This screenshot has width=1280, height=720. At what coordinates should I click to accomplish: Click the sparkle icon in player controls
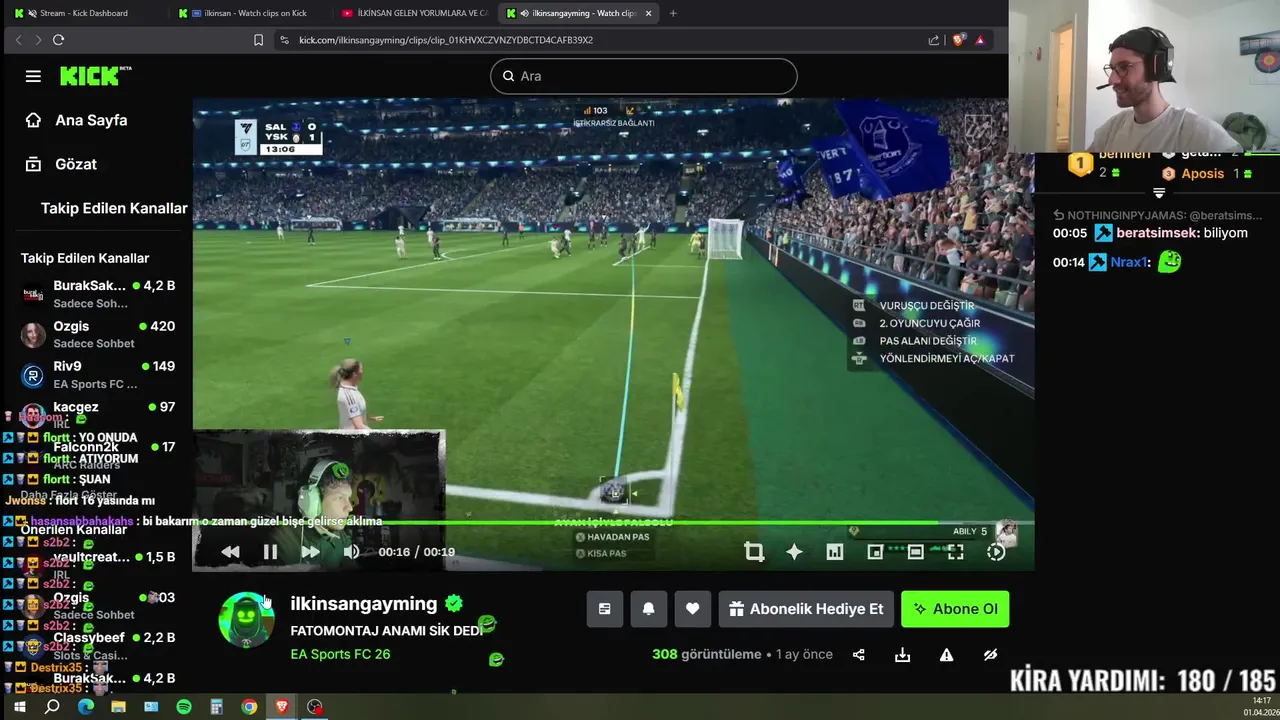pyautogui.click(x=794, y=552)
